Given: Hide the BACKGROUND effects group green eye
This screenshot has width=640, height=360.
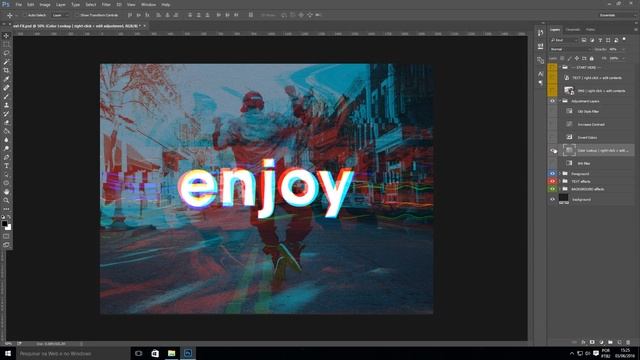Looking at the screenshot, I should click(x=552, y=189).
